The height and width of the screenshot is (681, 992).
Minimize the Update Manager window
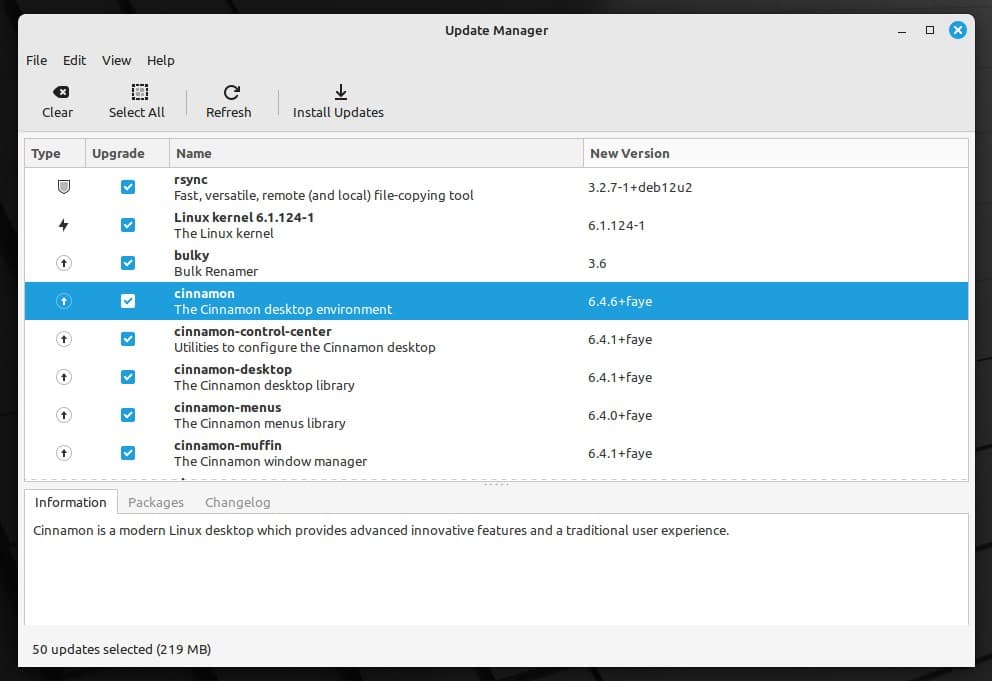tap(902, 30)
